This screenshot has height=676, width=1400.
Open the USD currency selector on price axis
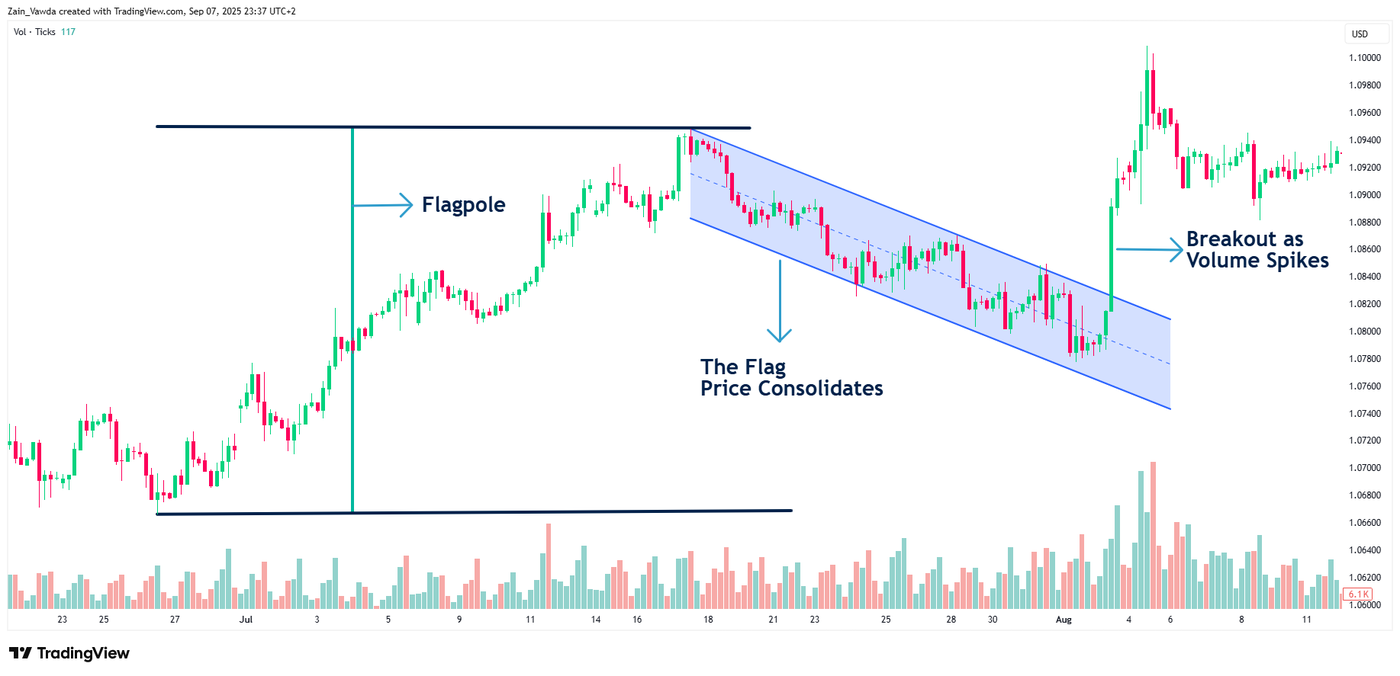[x=1359, y=34]
